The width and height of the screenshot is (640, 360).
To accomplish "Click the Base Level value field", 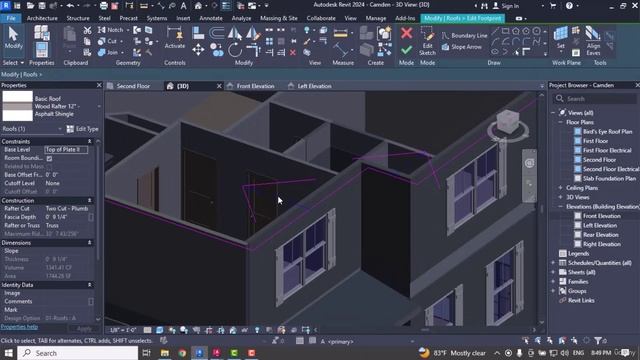I will [66, 150].
